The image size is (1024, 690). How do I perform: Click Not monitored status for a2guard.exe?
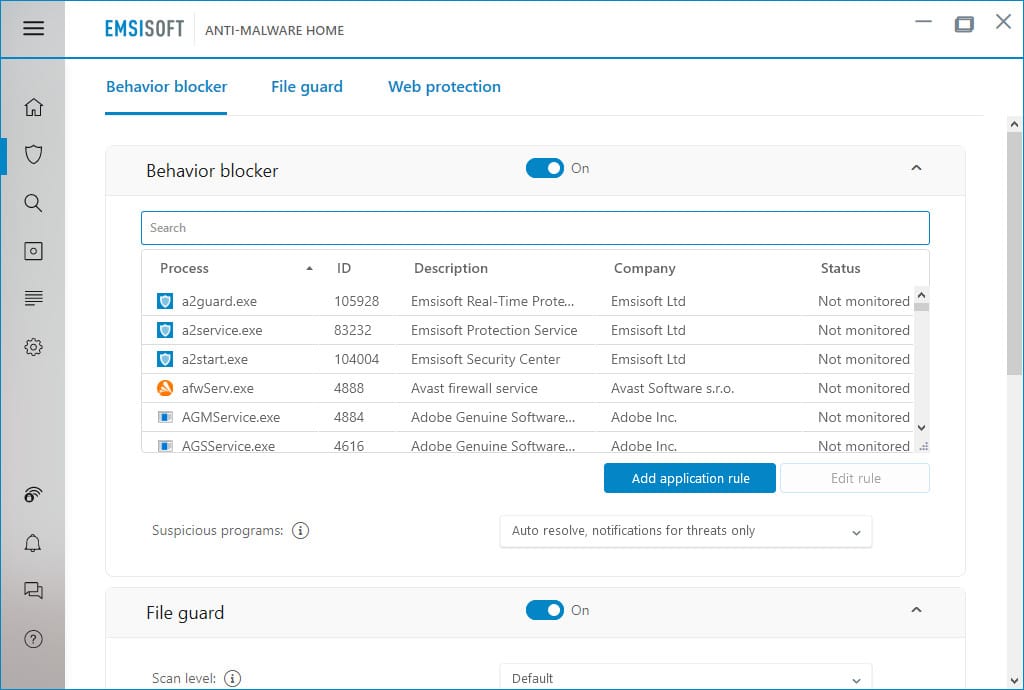coord(864,302)
